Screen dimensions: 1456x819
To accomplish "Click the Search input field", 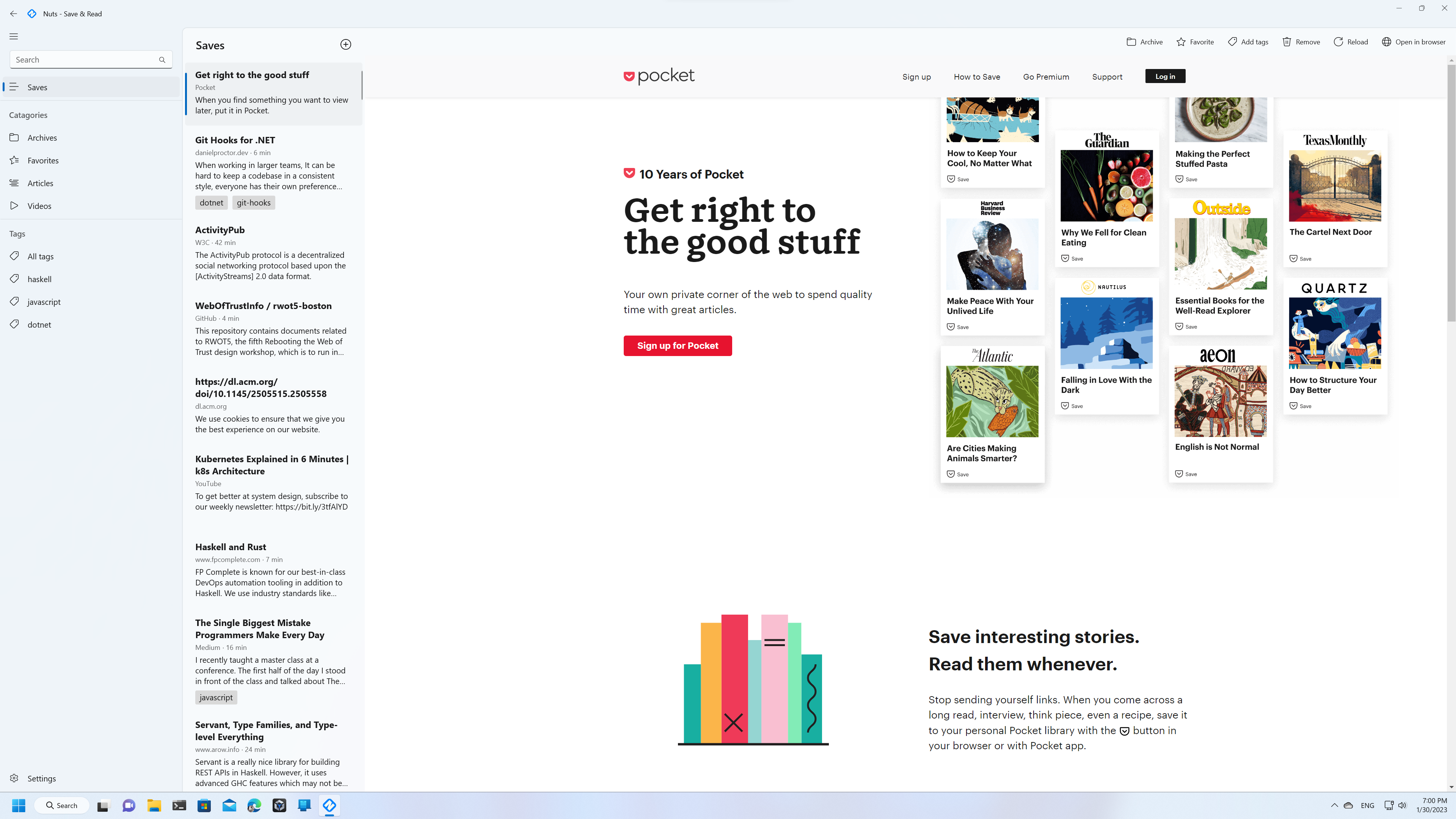I will click(x=85, y=60).
